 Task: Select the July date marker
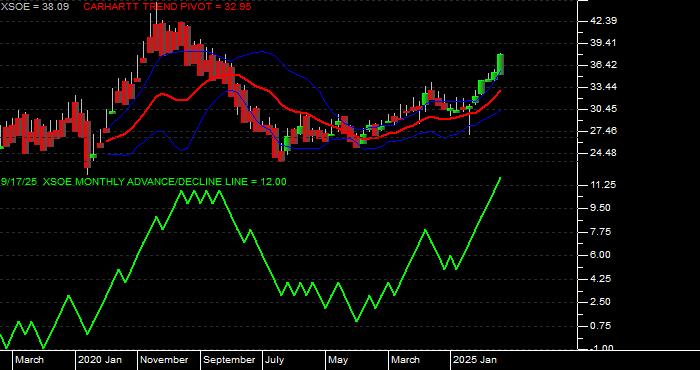[x=275, y=360]
